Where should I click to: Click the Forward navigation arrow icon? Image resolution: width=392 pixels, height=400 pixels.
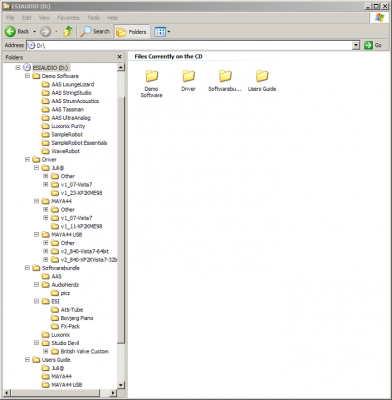[45, 32]
